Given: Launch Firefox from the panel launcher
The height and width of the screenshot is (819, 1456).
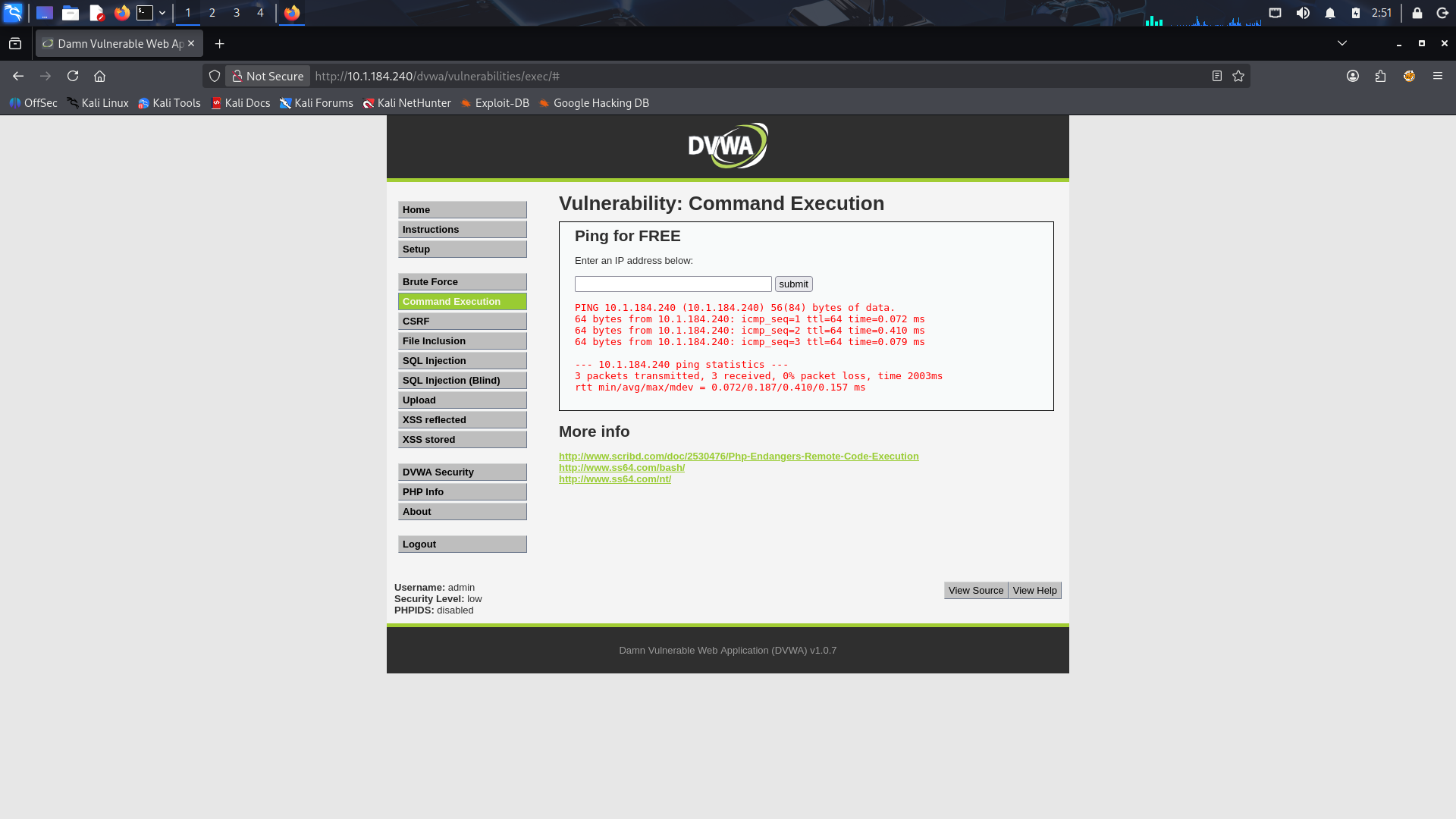Looking at the screenshot, I should tap(122, 13).
